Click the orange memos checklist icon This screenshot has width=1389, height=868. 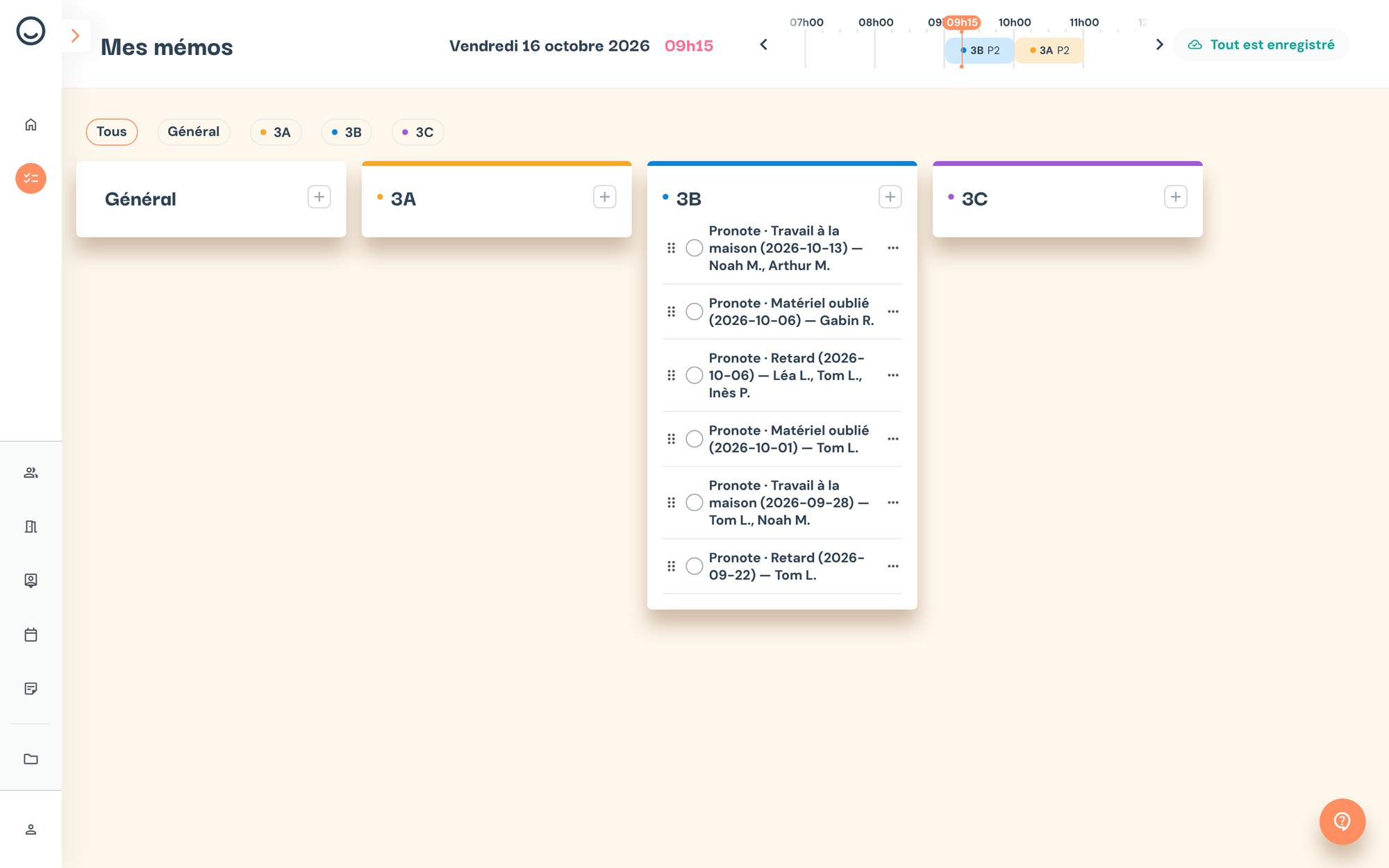point(31,178)
